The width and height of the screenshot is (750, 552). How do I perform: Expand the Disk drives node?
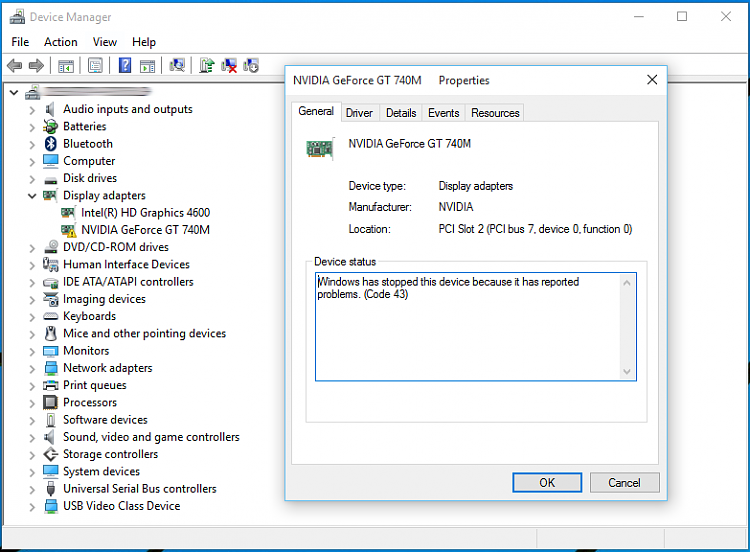tap(32, 179)
